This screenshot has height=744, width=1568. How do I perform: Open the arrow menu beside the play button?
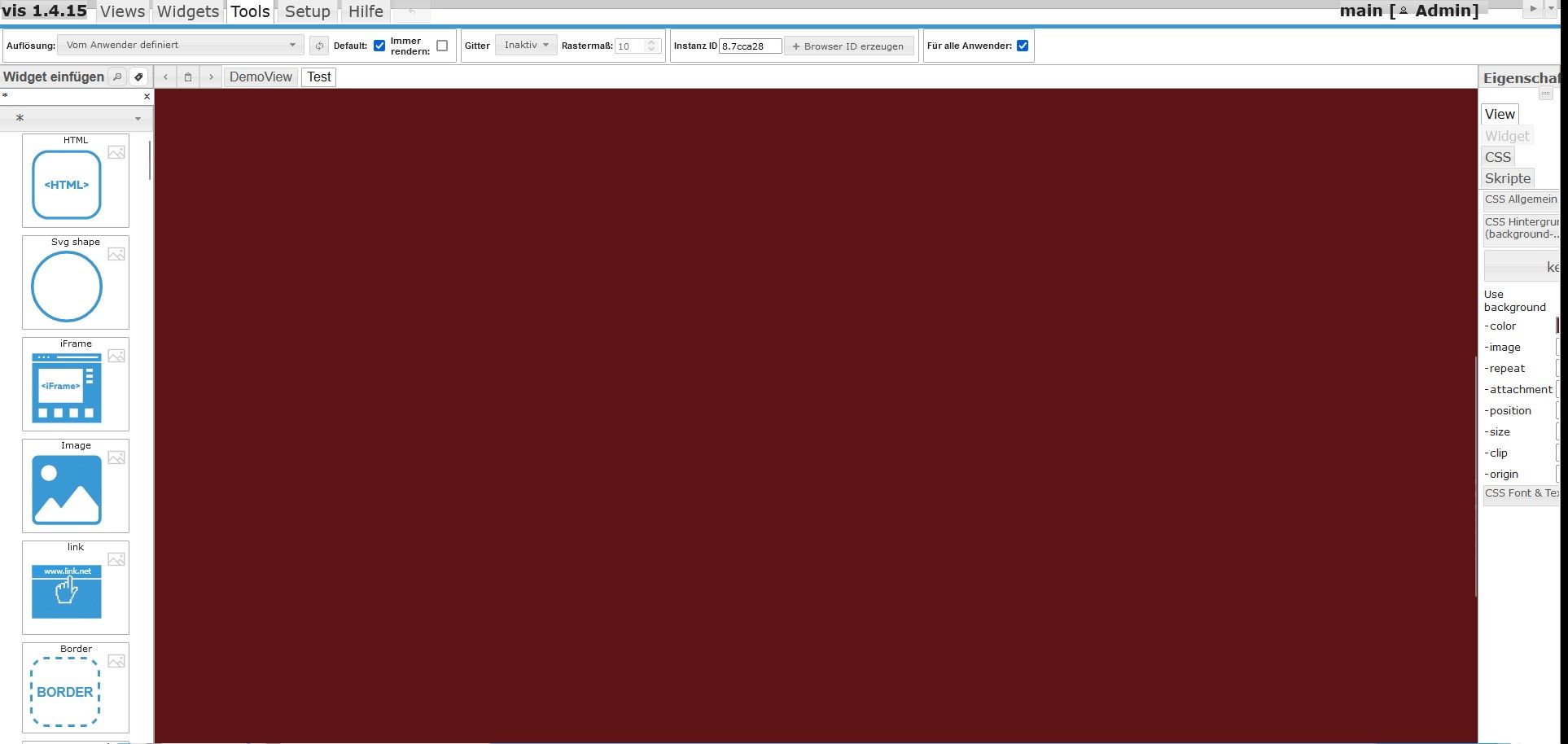click(x=1550, y=8)
